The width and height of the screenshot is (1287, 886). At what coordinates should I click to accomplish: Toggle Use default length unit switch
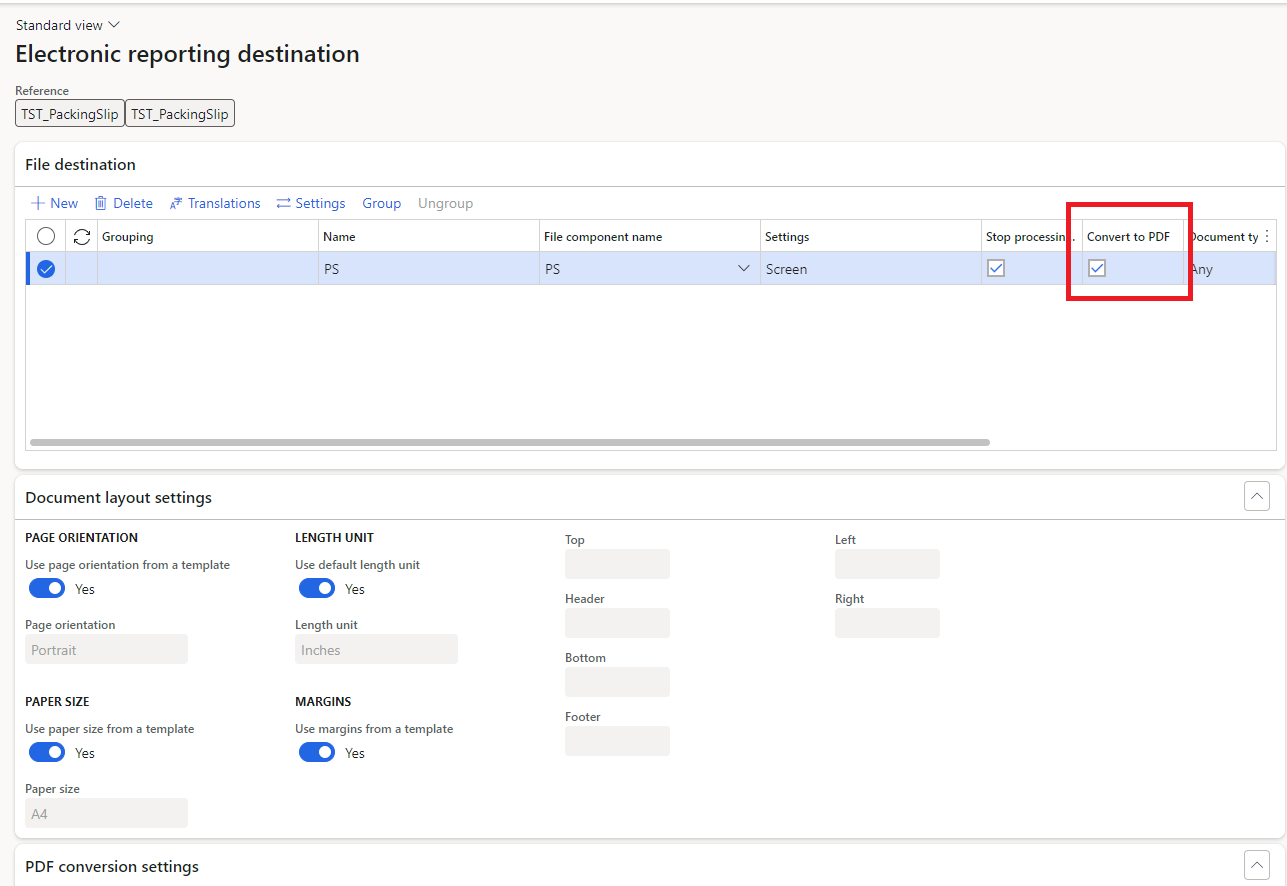(x=317, y=588)
